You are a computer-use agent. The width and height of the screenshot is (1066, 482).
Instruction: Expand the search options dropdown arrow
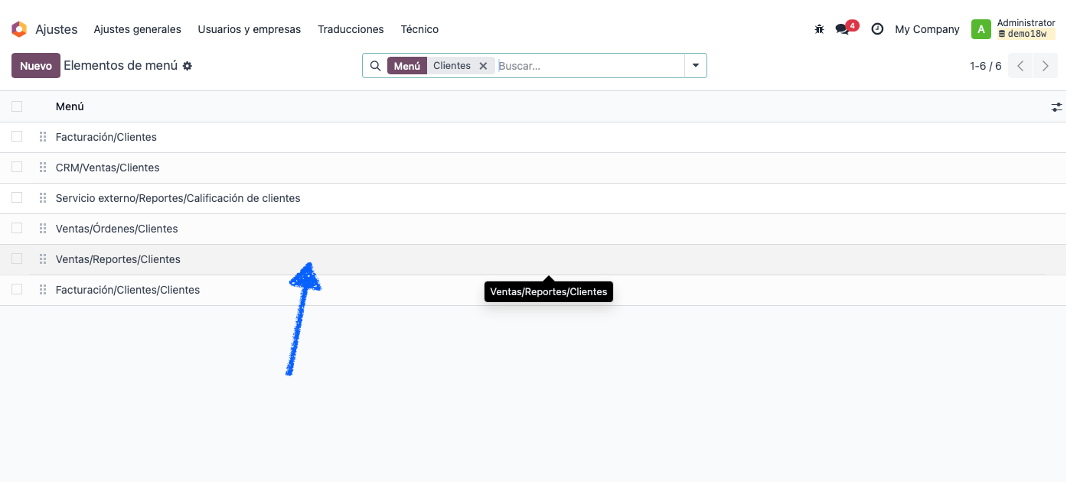[695, 66]
